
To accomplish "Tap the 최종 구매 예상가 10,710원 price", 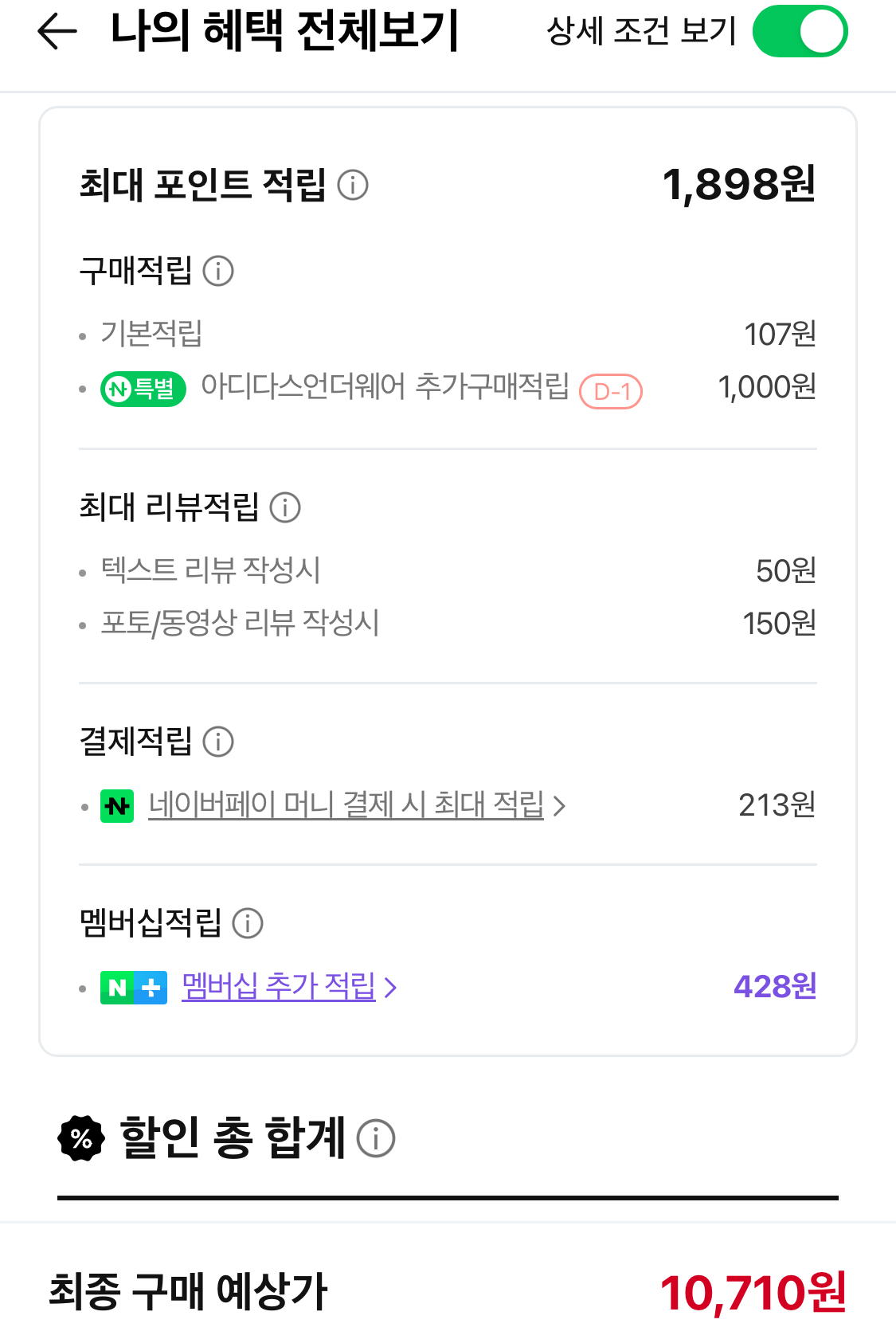I will coord(753,1292).
